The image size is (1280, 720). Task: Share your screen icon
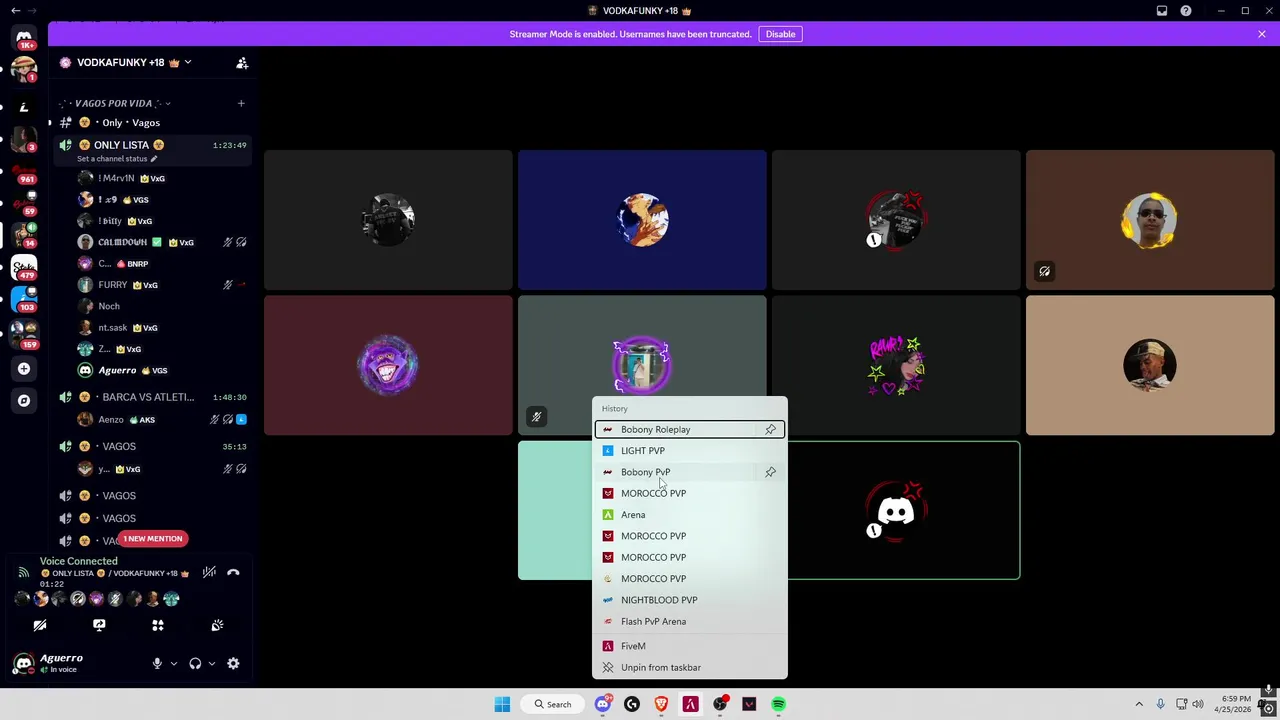click(x=99, y=625)
